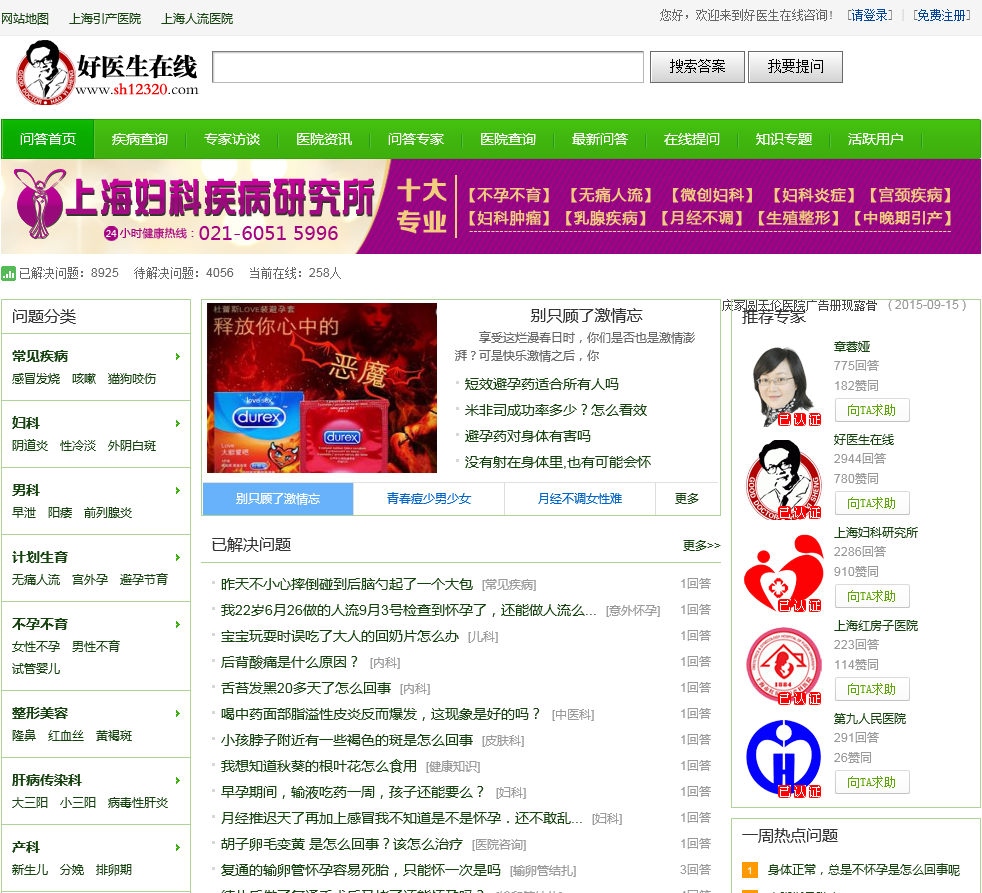Open 避孕药对身体有害吗 link

(527, 436)
